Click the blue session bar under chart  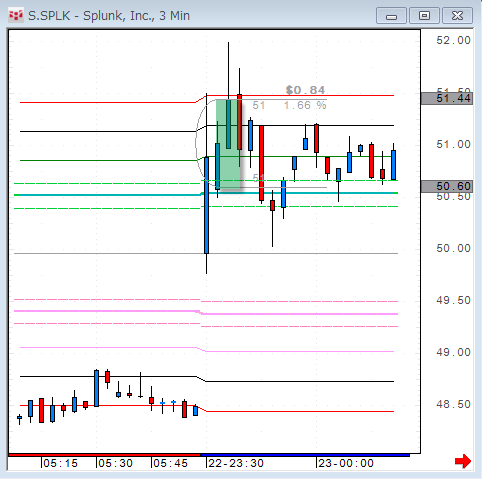click(305, 455)
